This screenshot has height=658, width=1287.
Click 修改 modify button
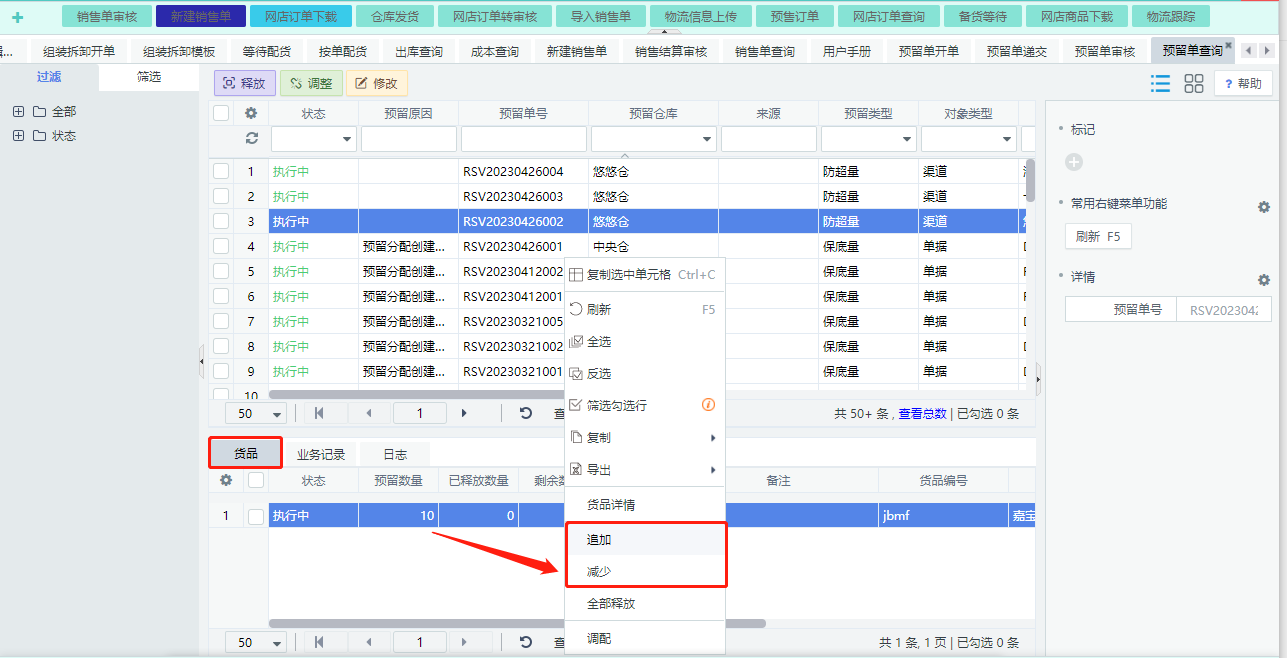[376, 84]
